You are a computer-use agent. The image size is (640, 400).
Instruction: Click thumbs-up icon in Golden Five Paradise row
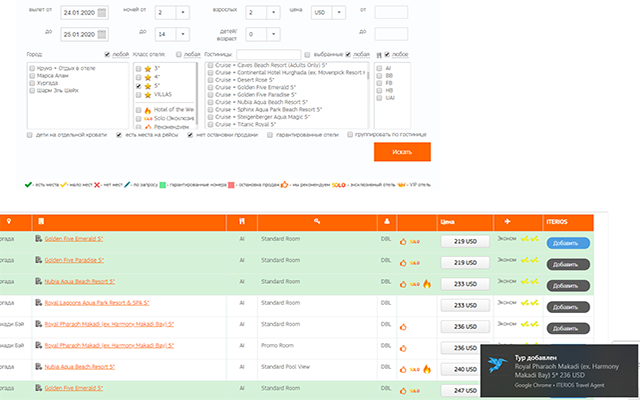click(x=403, y=263)
